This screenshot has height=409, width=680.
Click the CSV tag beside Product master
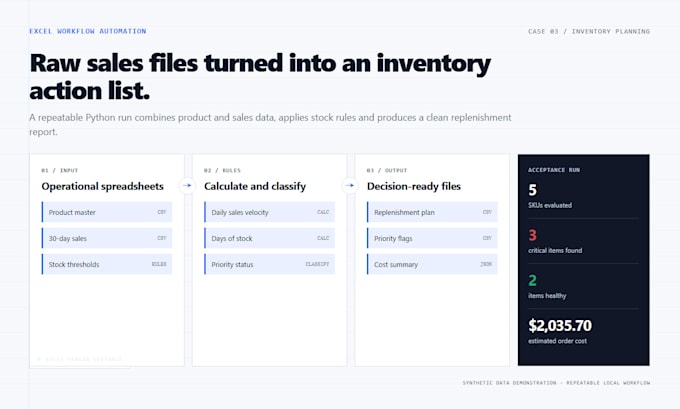point(162,212)
